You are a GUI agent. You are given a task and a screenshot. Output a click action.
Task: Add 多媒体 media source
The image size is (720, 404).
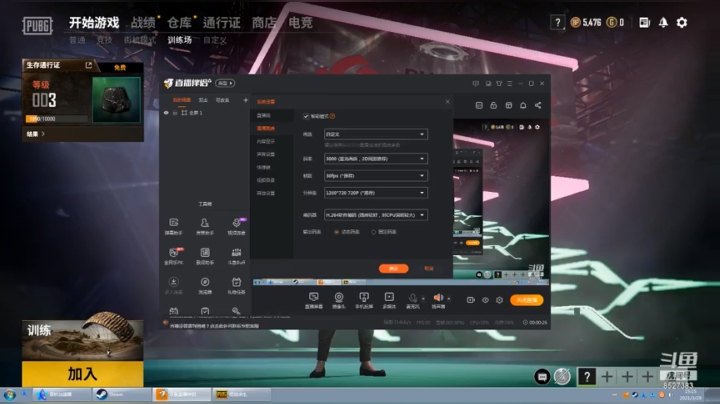[x=389, y=300]
